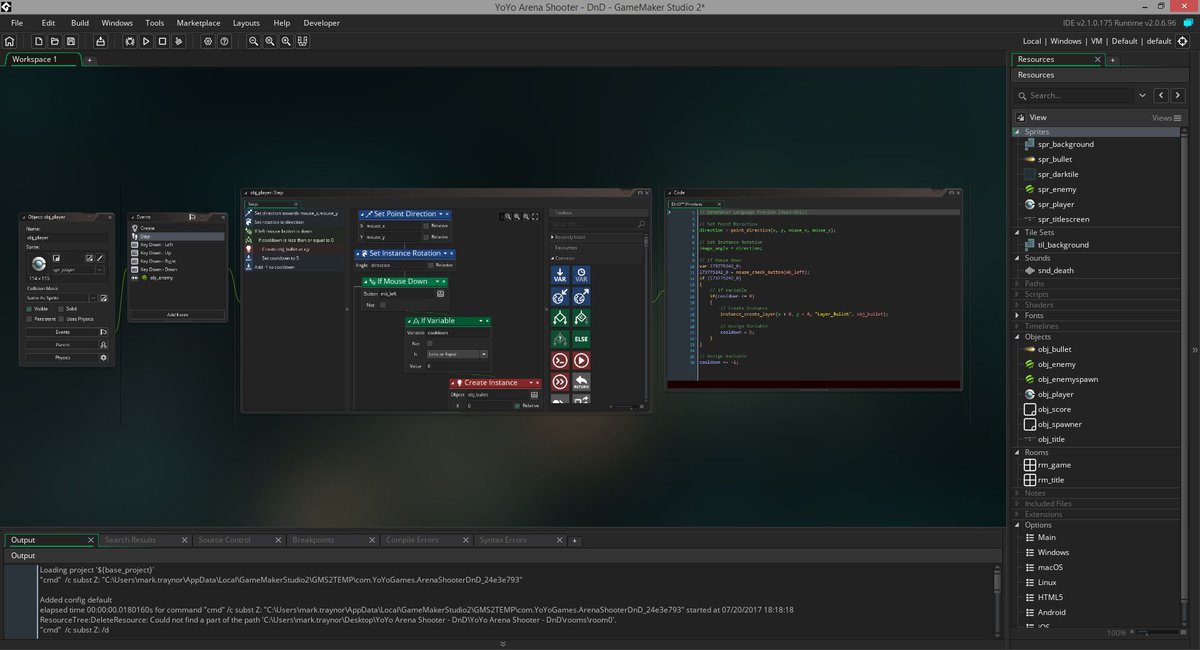Screen dimensions: 1200x650
Task: Save project using toolbar disk icon
Action: coord(71,41)
